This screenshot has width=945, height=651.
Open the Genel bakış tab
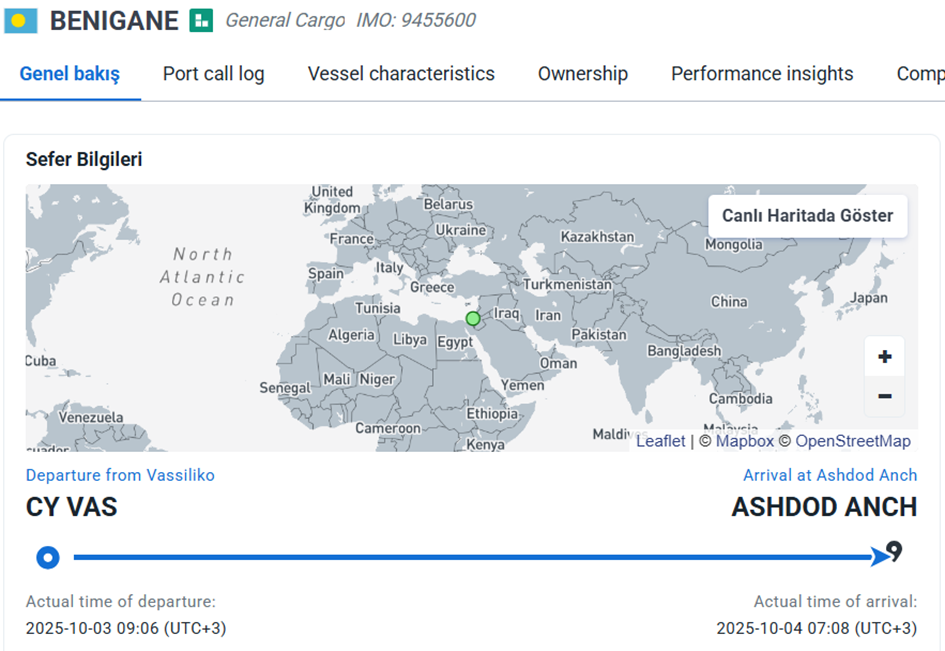tap(70, 74)
